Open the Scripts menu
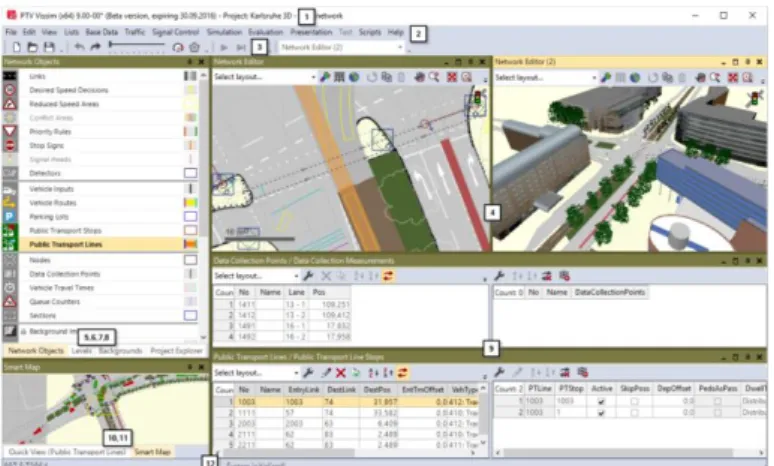Screen dimensions: 774x466 point(370,32)
